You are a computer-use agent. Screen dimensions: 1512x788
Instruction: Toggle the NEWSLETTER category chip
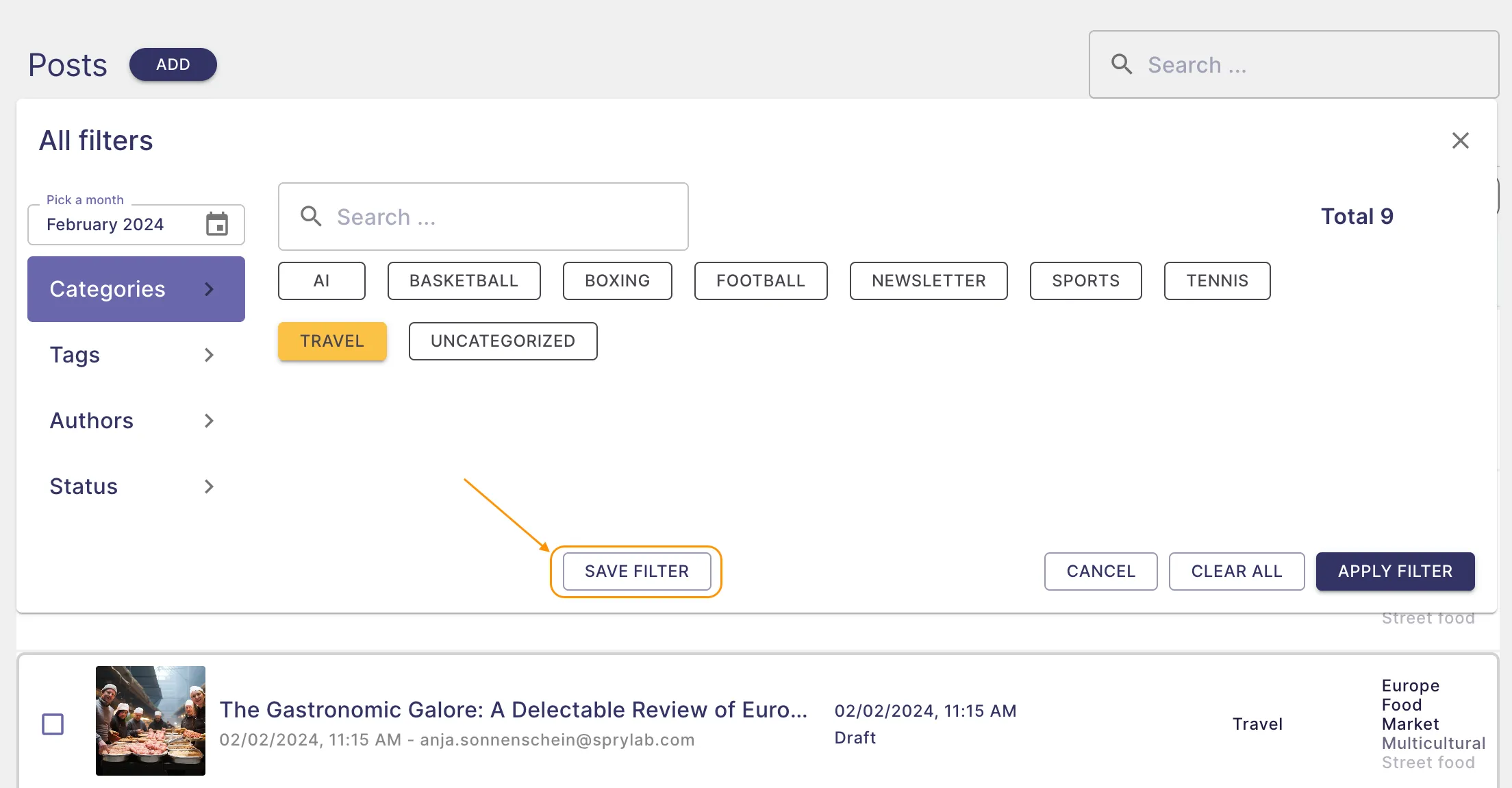(929, 281)
